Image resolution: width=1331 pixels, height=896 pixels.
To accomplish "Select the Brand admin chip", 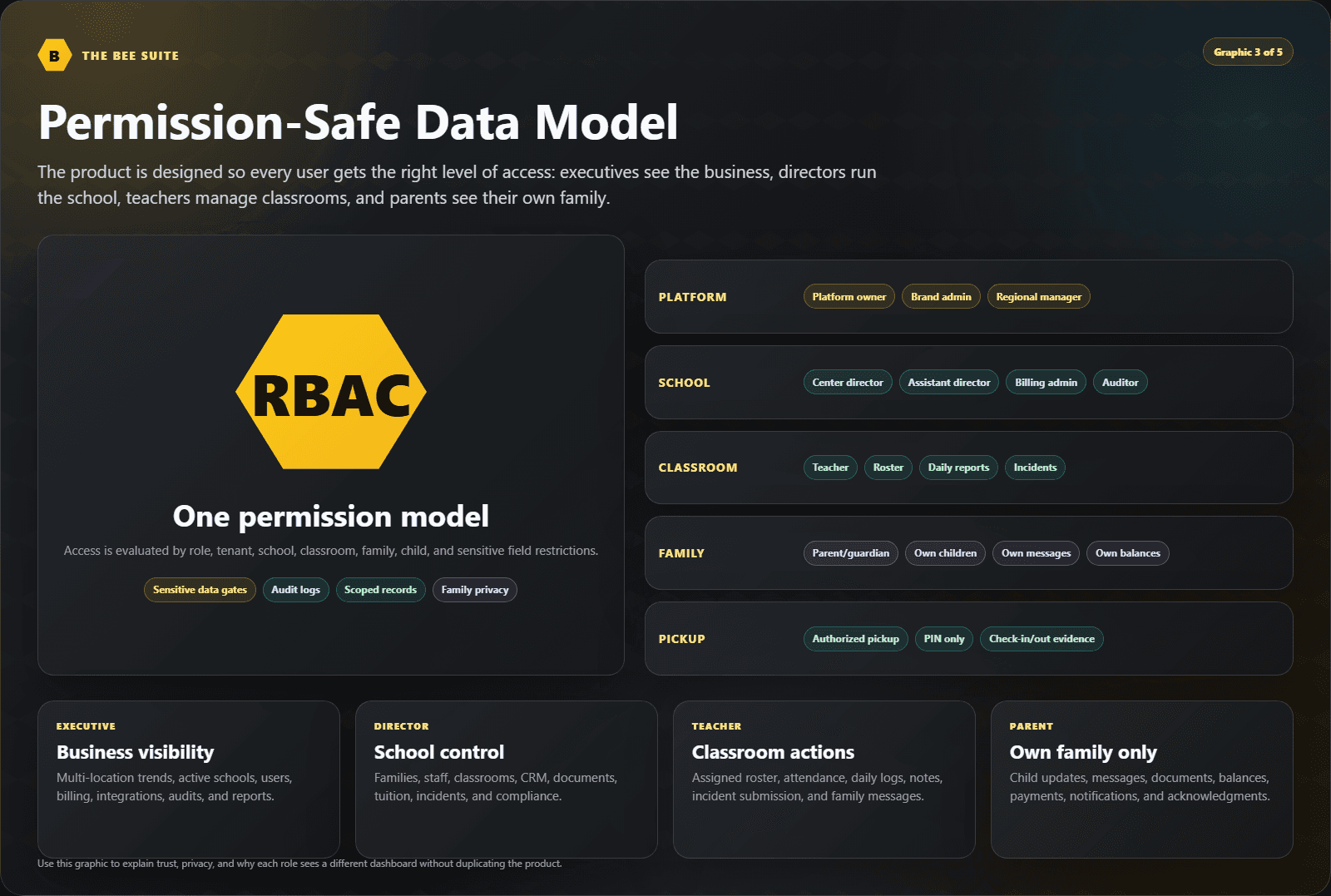I will pos(941,297).
